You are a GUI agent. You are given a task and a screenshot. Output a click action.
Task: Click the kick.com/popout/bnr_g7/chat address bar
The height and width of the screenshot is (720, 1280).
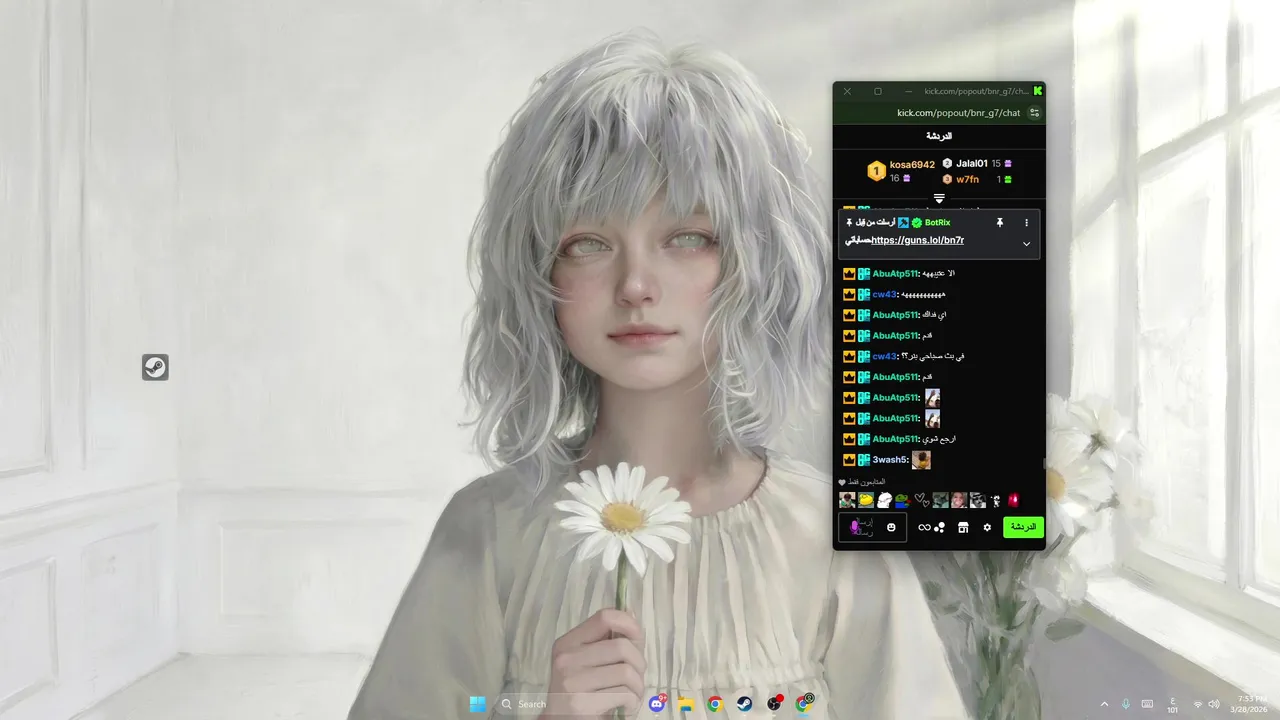pyautogui.click(x=957, y=113)
